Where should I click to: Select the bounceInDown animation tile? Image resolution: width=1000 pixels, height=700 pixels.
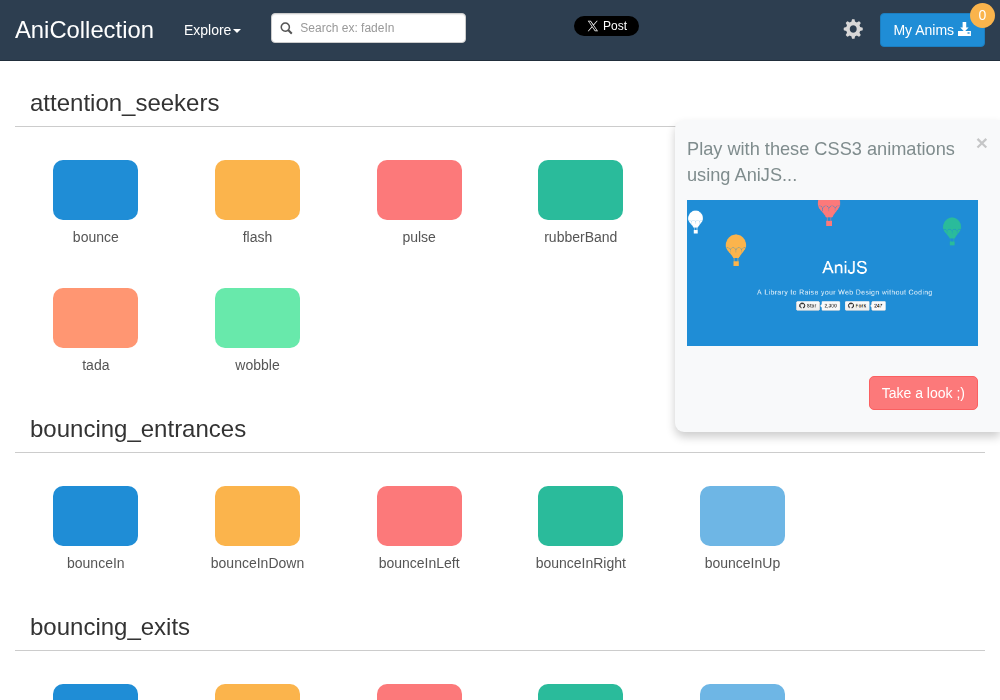click(257, 516)
